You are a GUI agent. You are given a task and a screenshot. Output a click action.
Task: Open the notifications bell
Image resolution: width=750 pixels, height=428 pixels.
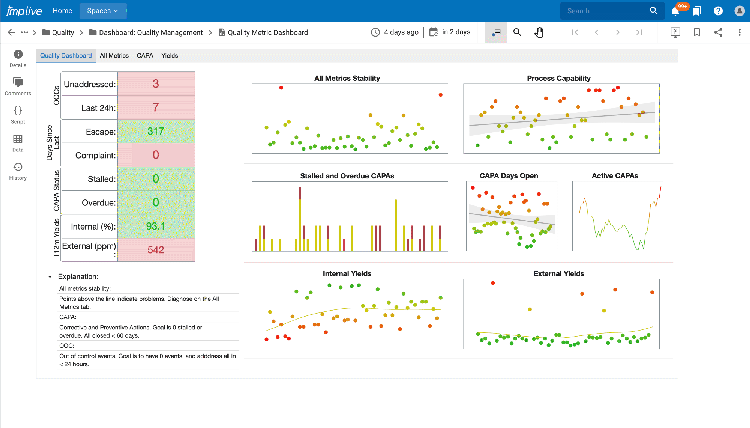[x=675, y=11]
